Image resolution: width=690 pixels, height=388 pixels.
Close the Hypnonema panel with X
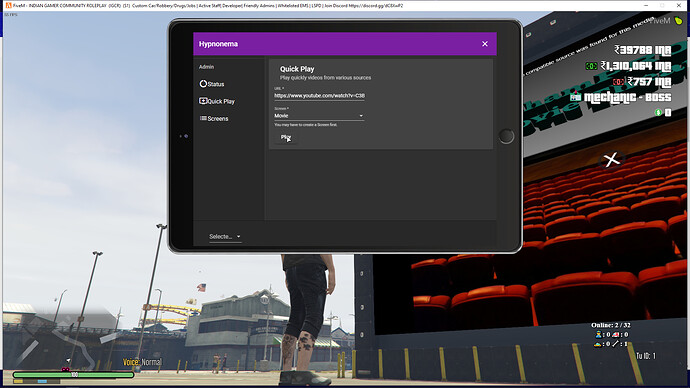(x=484, y=44)
